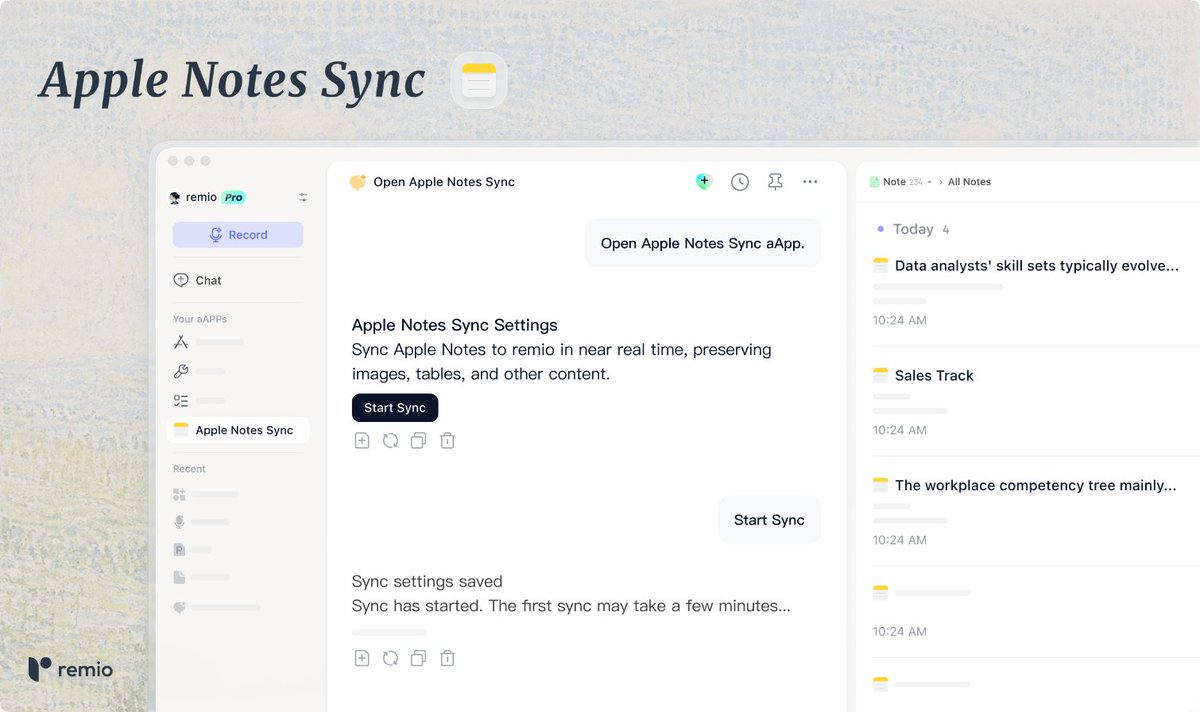Click the green plus new chat icon
1200x712 pixels.
pyautogui.click(x=704, y=182)
